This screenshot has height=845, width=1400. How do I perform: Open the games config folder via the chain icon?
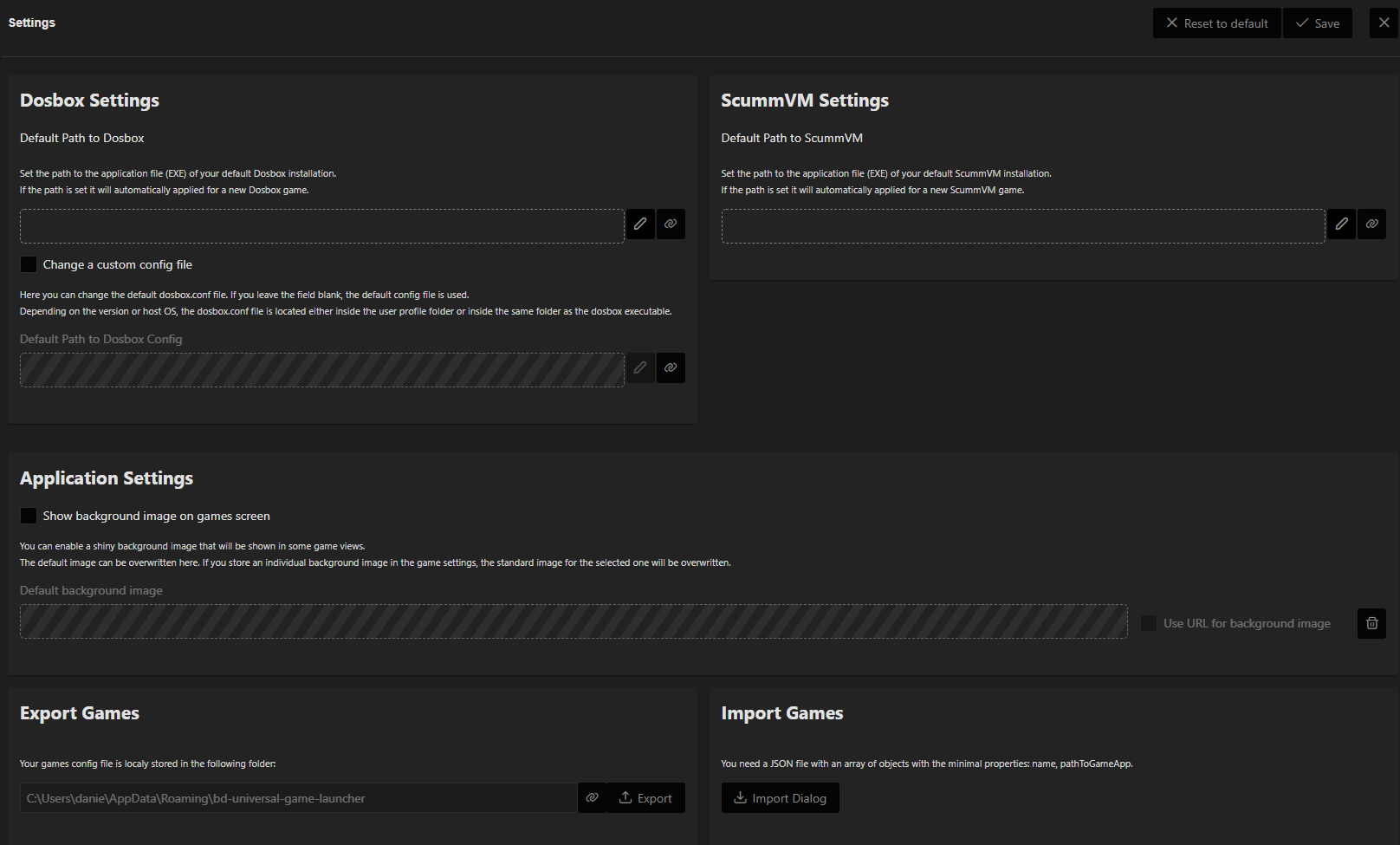pos(592,797)
